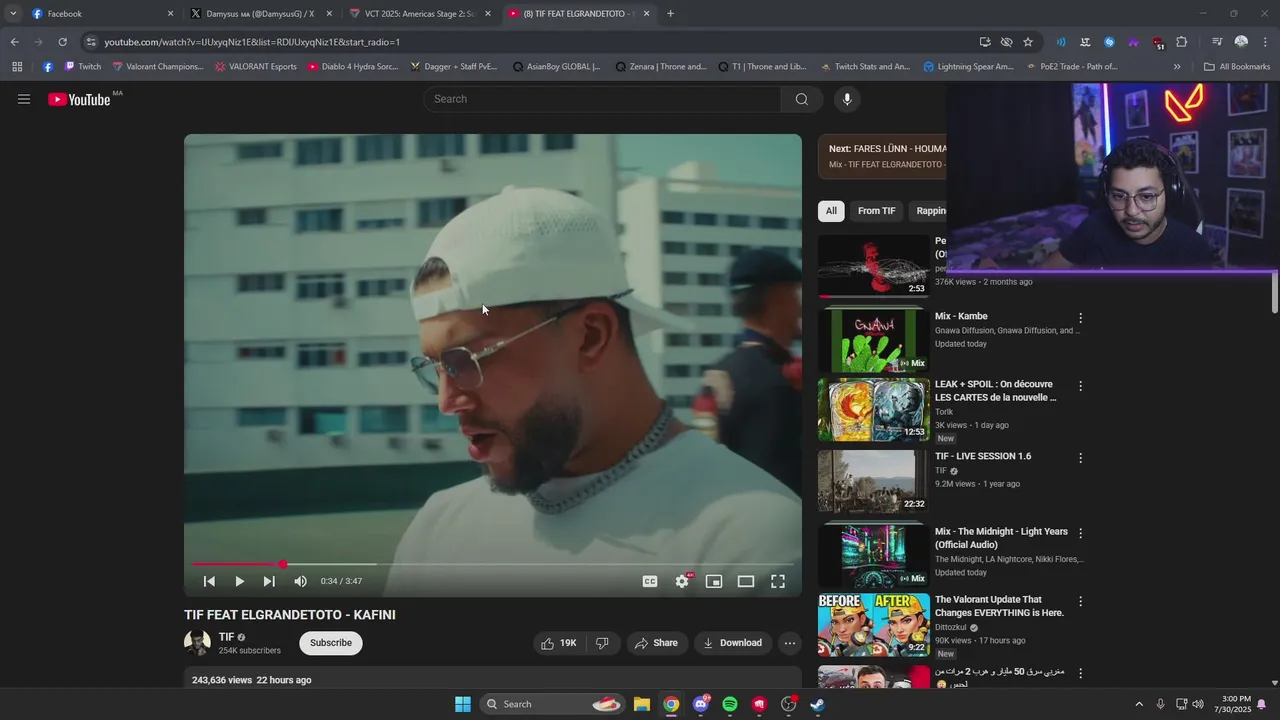The width and height of the screenshot is (1280, 720).
Task: Go to the YouTube home logo
Action: [x=79, y=99]
